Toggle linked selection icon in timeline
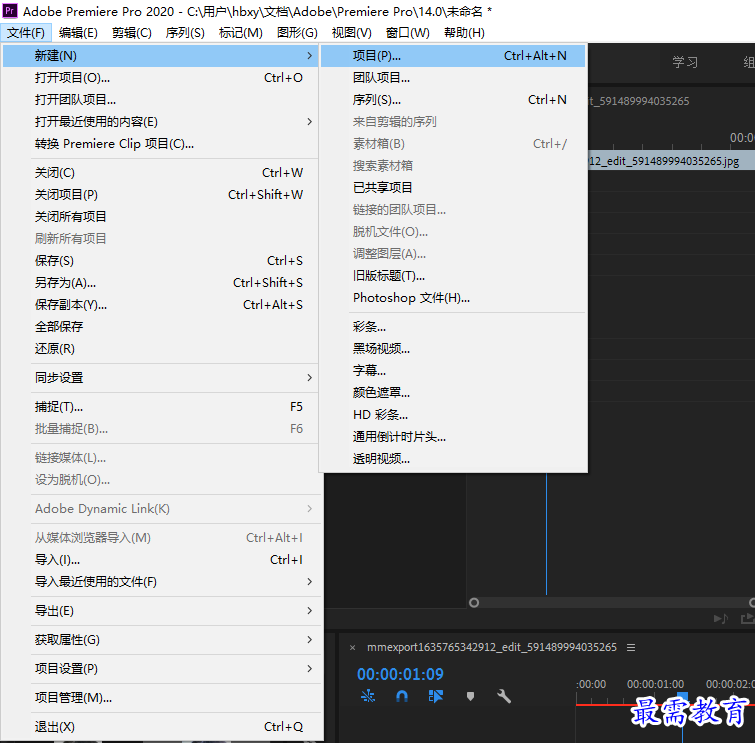The height and width of the screenshot is (743, 755). pyautogui.click(x=436, y=696)
